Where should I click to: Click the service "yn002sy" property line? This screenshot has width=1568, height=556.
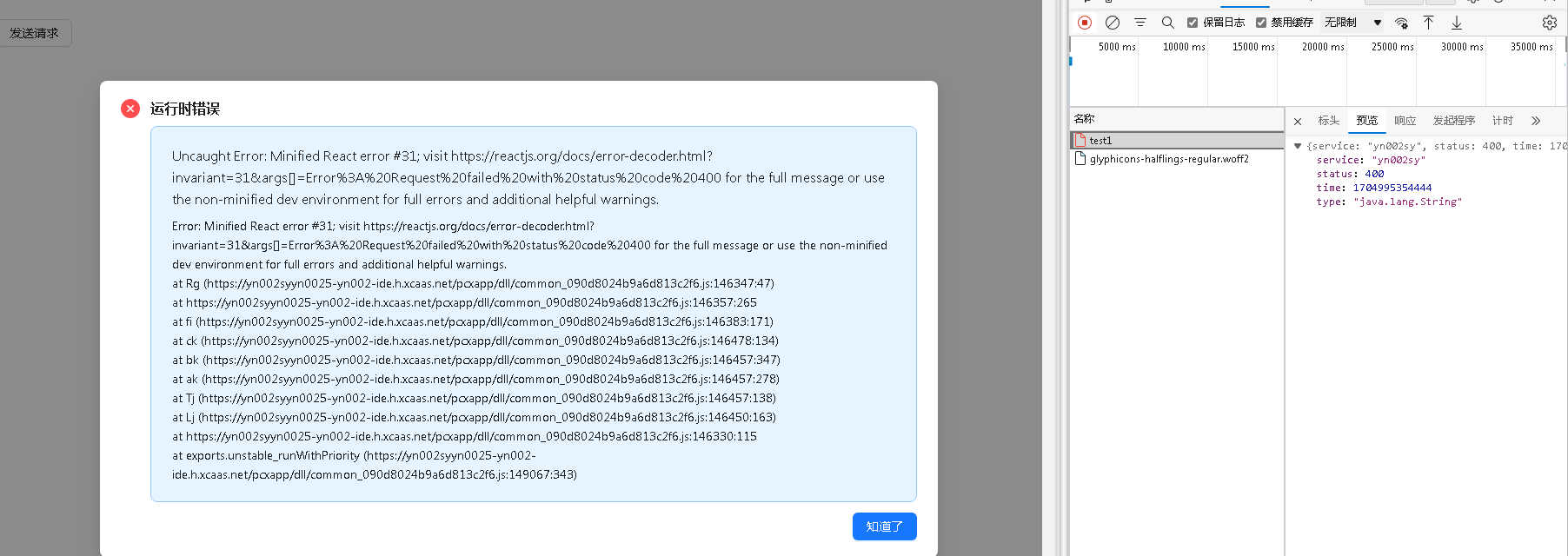tap(1371, 160)
